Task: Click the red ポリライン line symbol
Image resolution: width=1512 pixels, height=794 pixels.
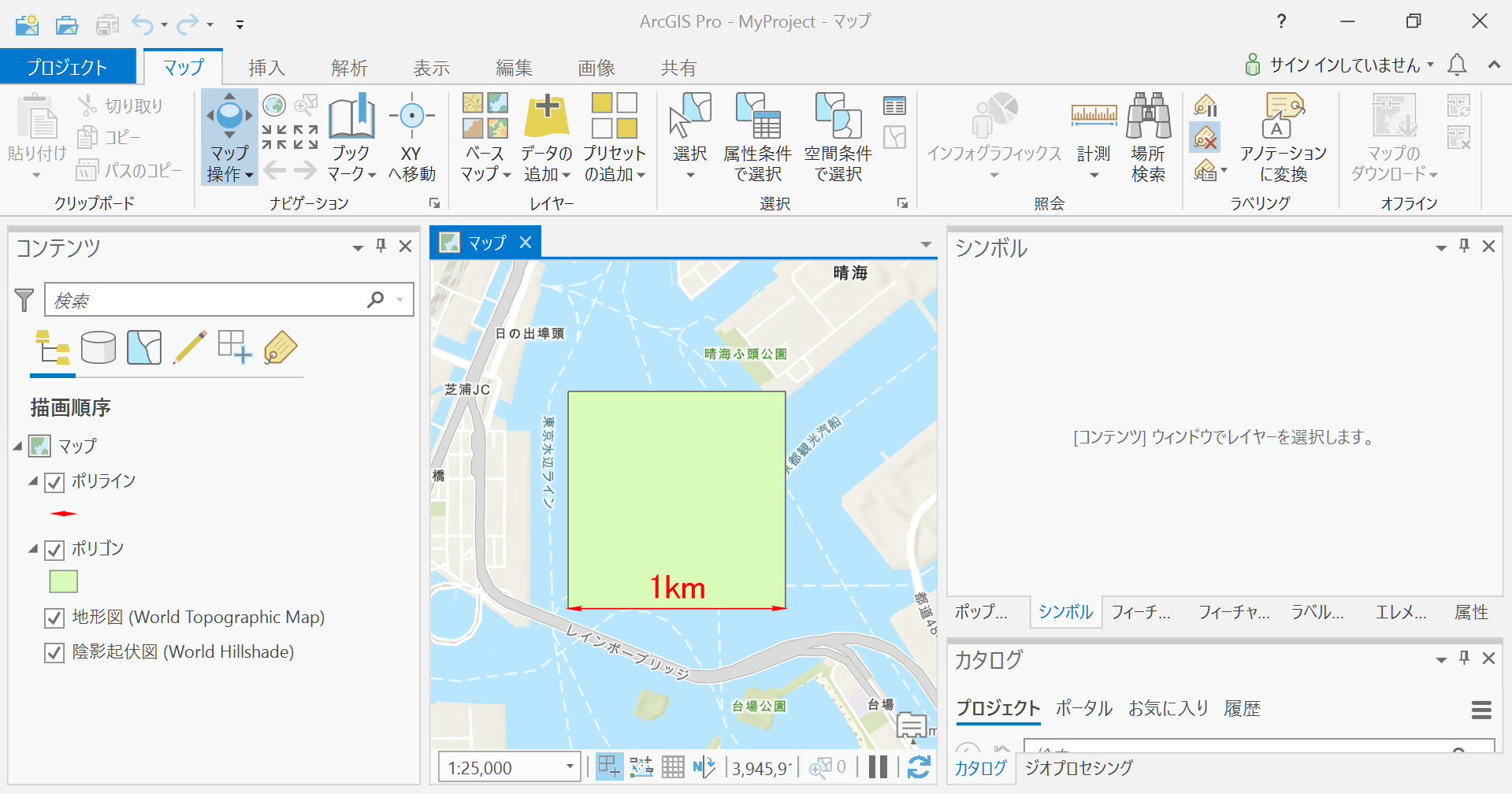Action: pyautogui.click(x=63, y=514)
